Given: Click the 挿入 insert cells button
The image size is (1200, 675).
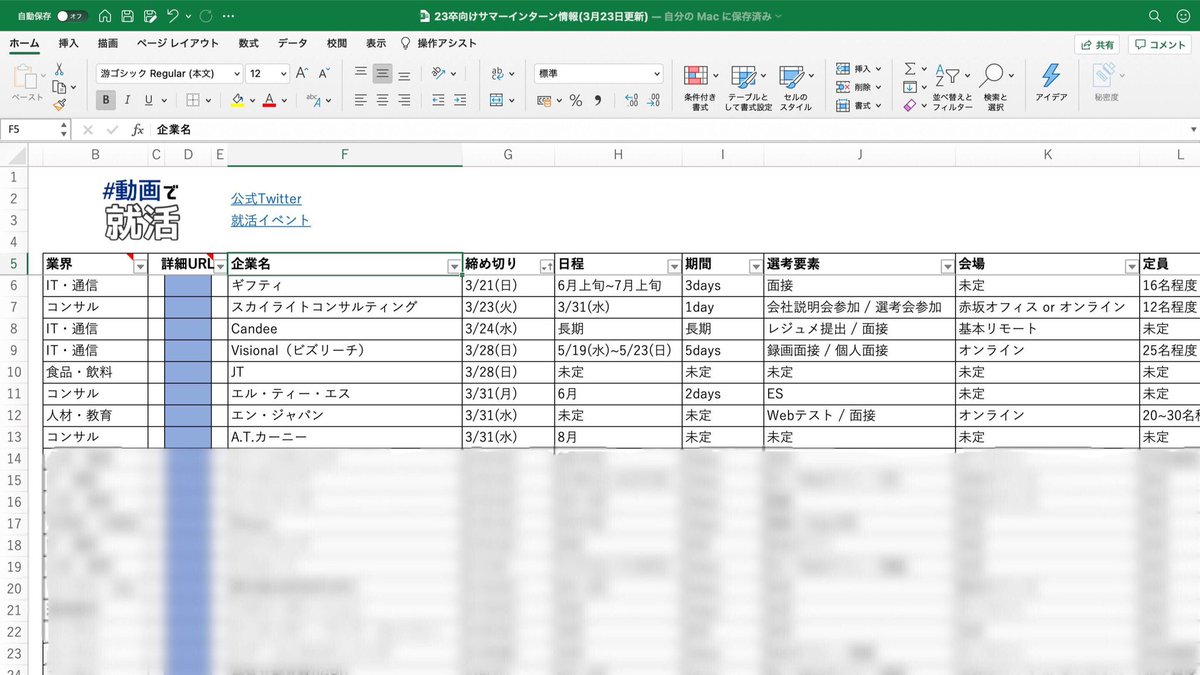Looking at the screenshot, I should click(859, 69).
